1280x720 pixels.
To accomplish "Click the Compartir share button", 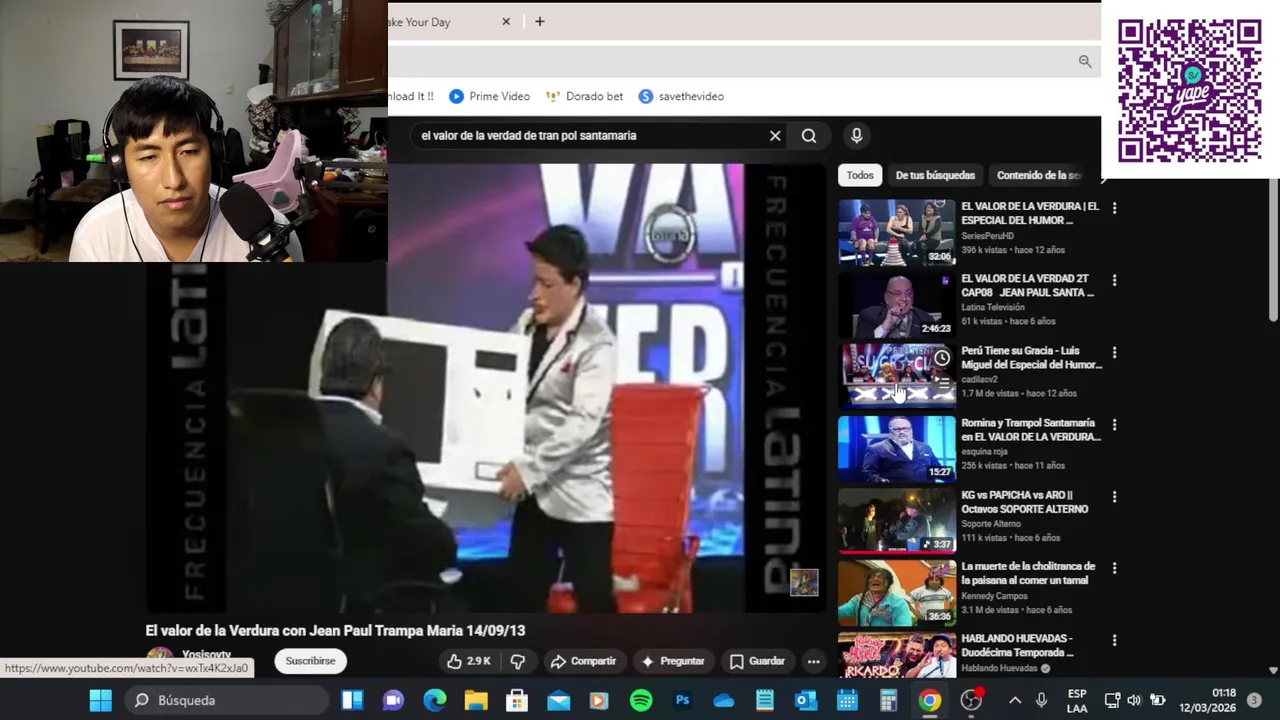I will pos(583,661).
